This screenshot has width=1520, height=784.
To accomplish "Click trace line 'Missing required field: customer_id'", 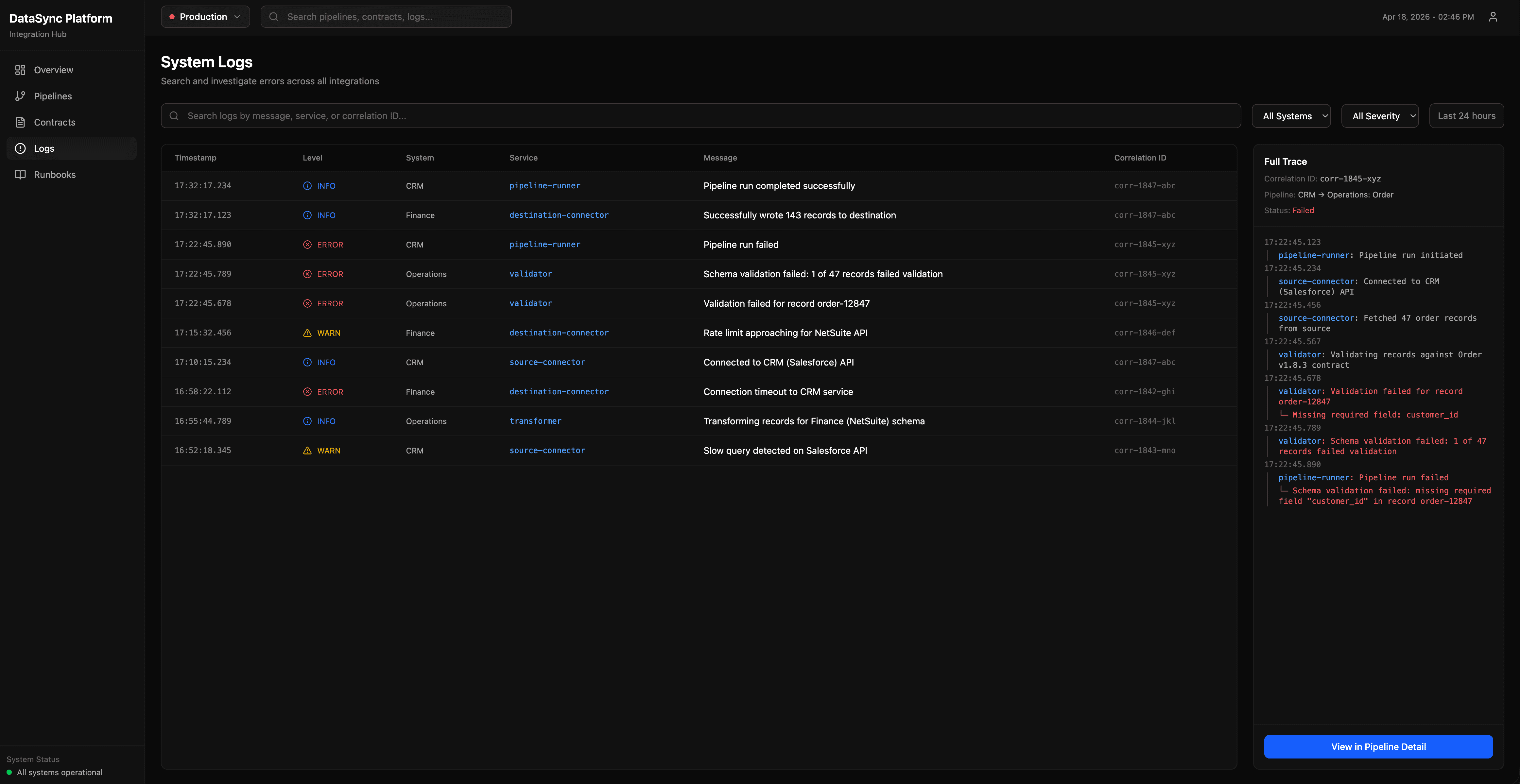I will pyautogui.click(x=1375, y=415).
